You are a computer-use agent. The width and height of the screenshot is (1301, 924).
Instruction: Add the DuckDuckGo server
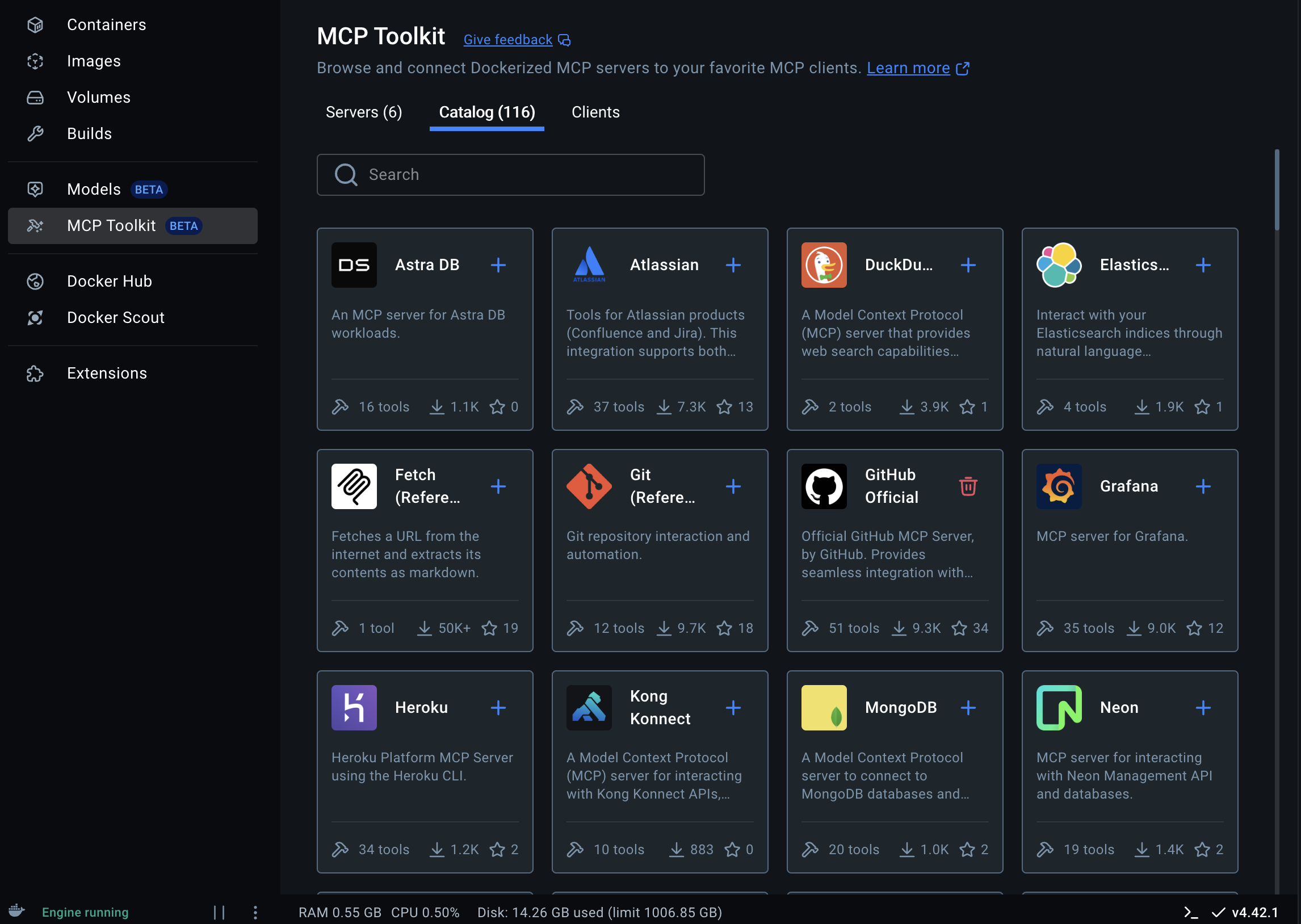(968, 265)
